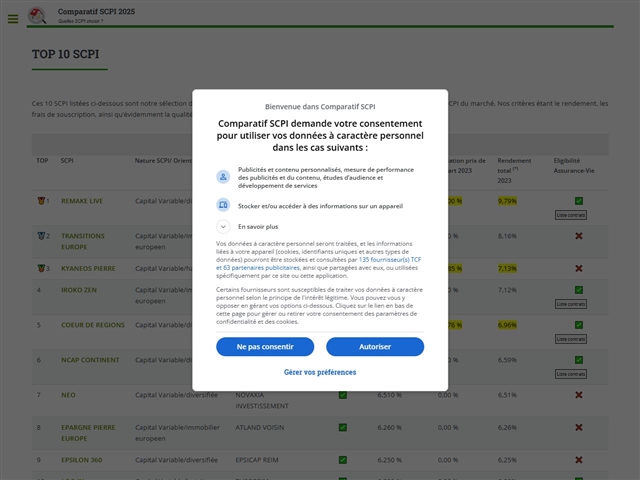Open NCAP CONTINENT SCPI link
Viewport: 640px width, 480px height.
tap(90, 360)
